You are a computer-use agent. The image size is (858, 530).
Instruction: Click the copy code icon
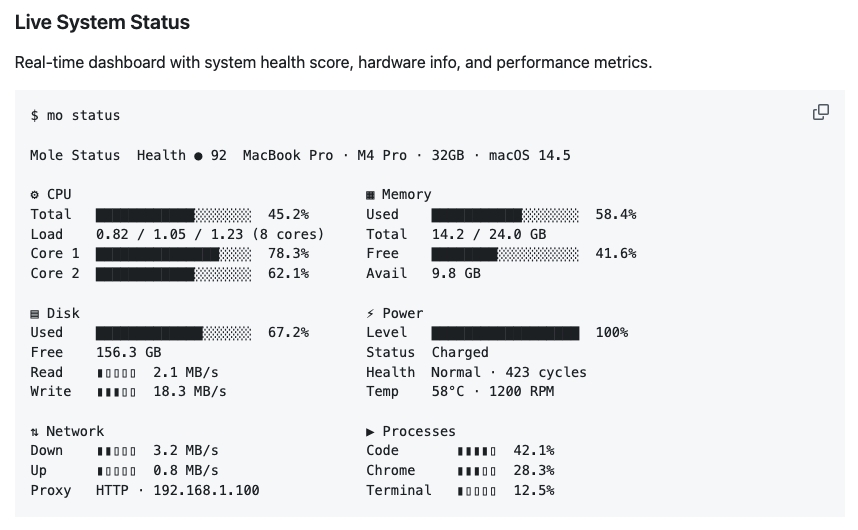click(820, 112)
